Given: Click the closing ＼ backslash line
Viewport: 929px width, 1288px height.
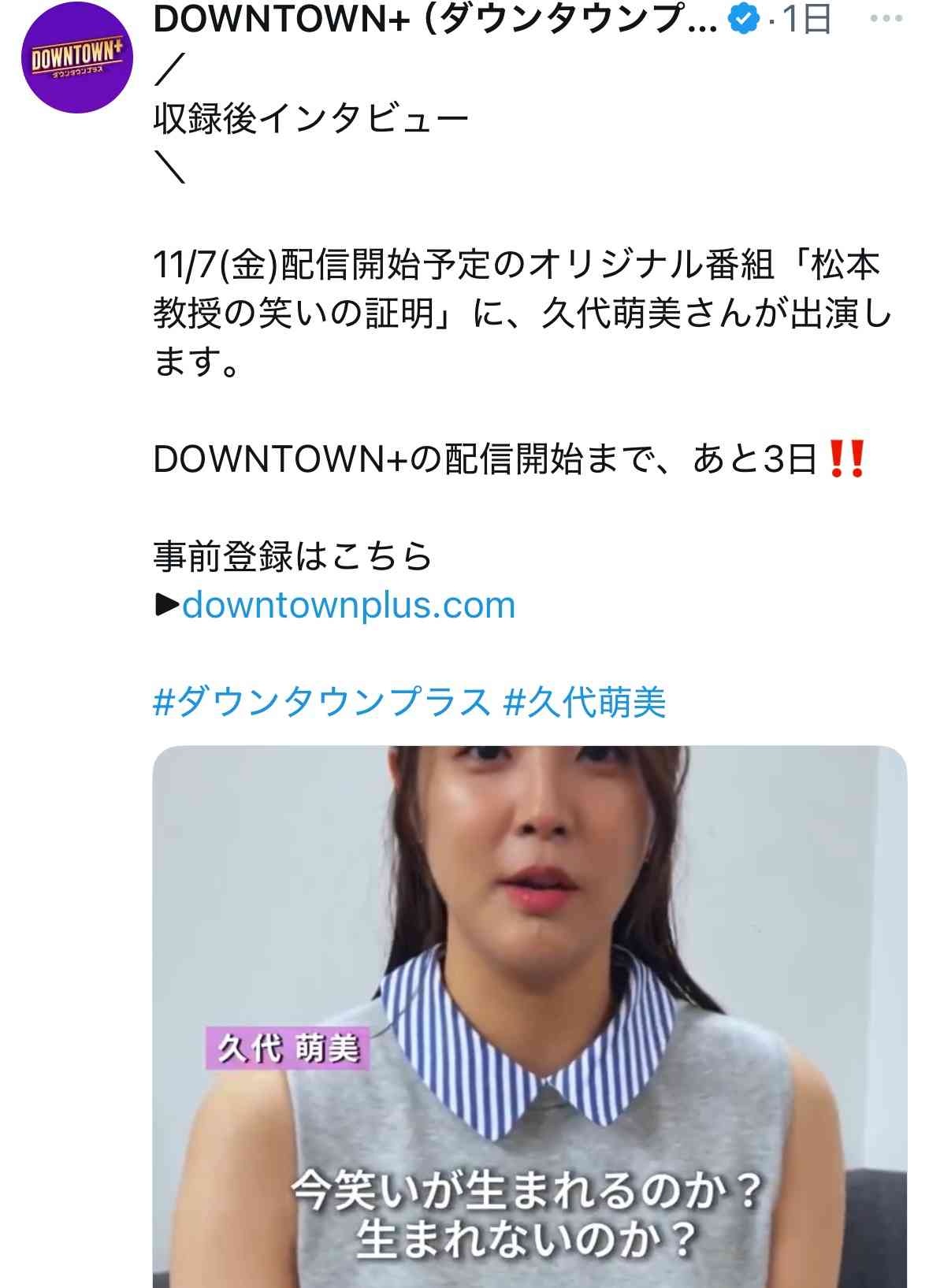Looking at the screenshot, I should tap(169, 168).
